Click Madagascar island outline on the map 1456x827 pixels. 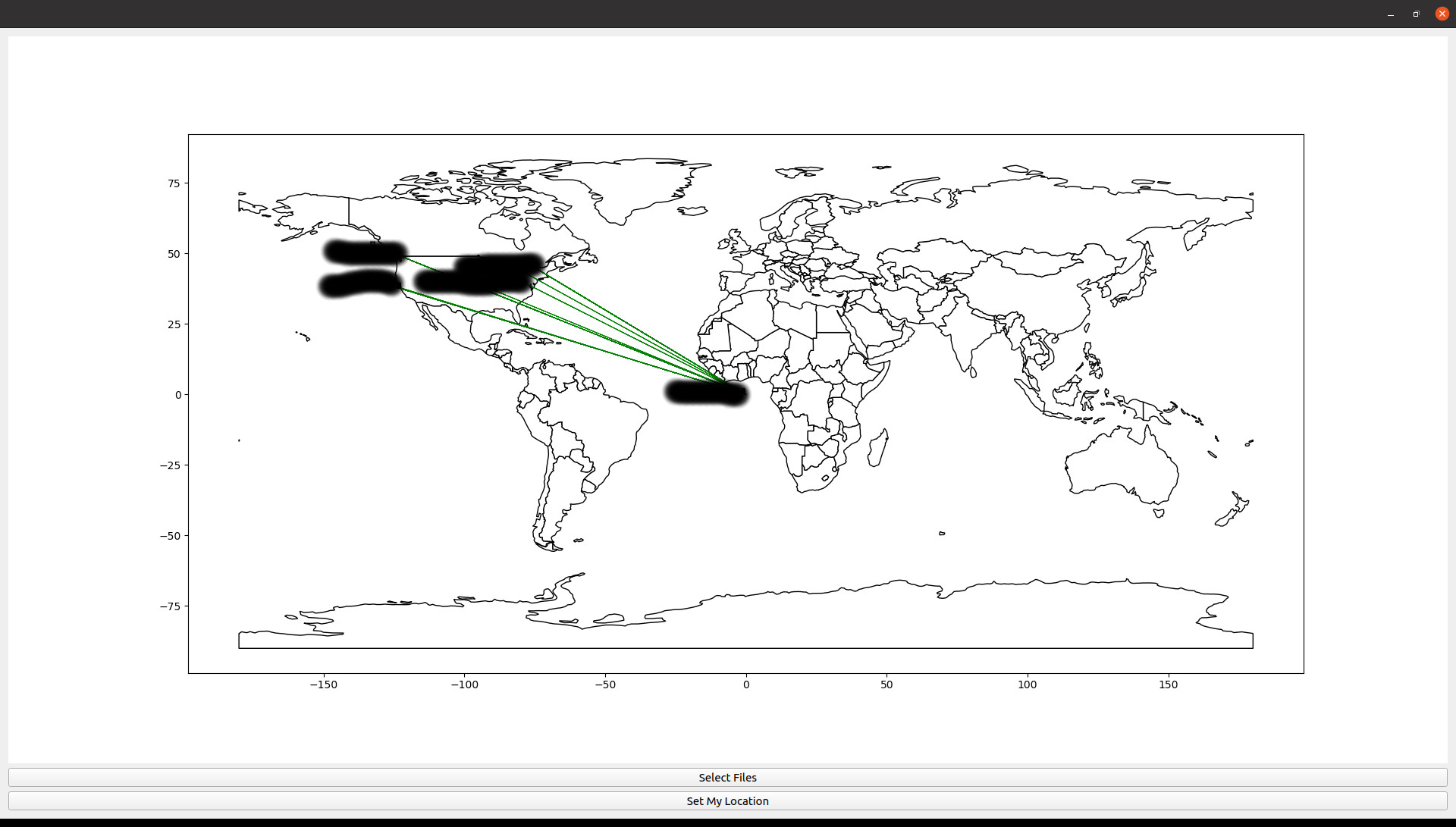(x=877, y=449)
